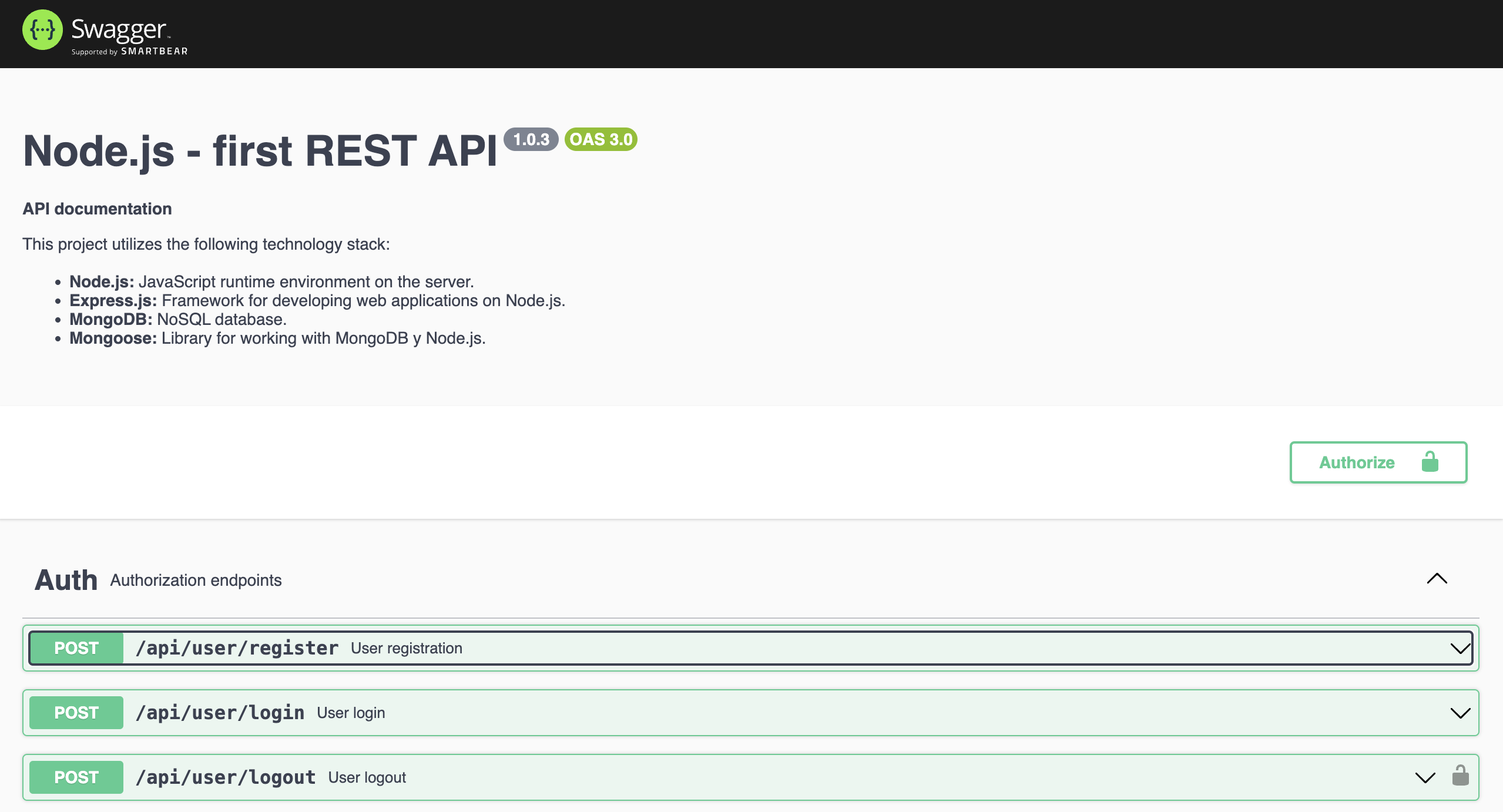Click the POST badge for the register endpoint
The height and width of the screenshot is (812, 1503).
[76, 648]
